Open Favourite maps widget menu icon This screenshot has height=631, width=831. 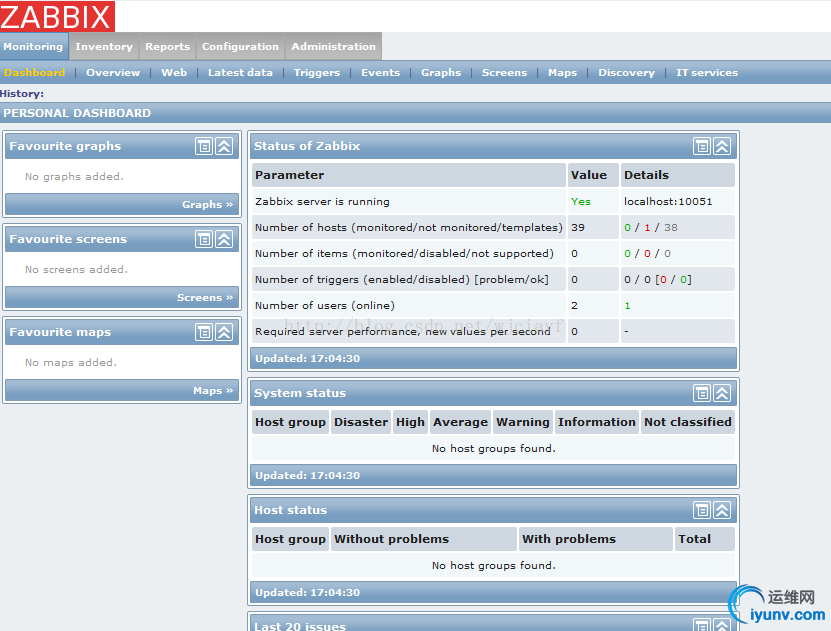(204, 332)
